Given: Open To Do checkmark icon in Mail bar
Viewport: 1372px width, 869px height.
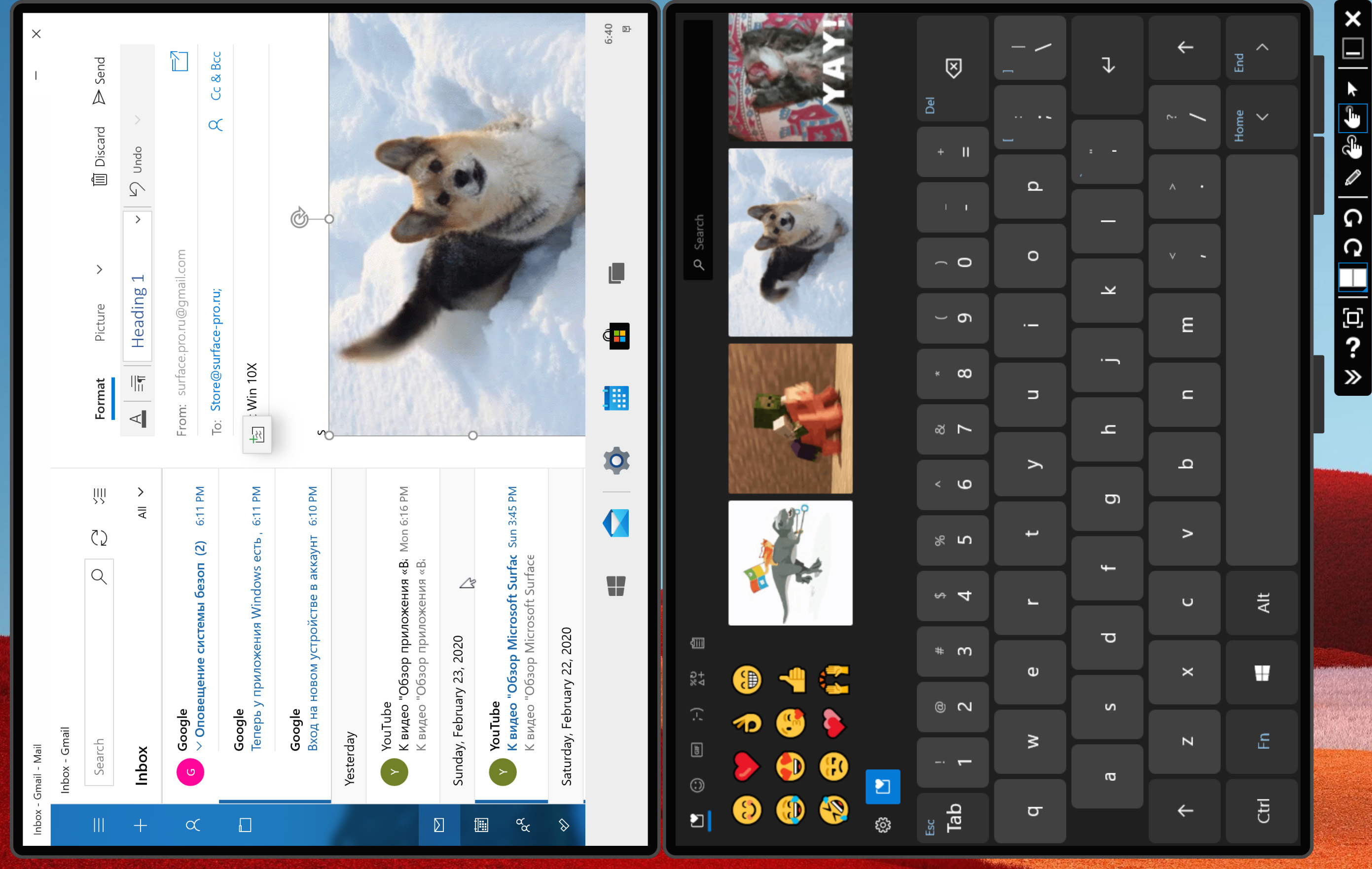Looking at the screenshot, I should (564, 825).
